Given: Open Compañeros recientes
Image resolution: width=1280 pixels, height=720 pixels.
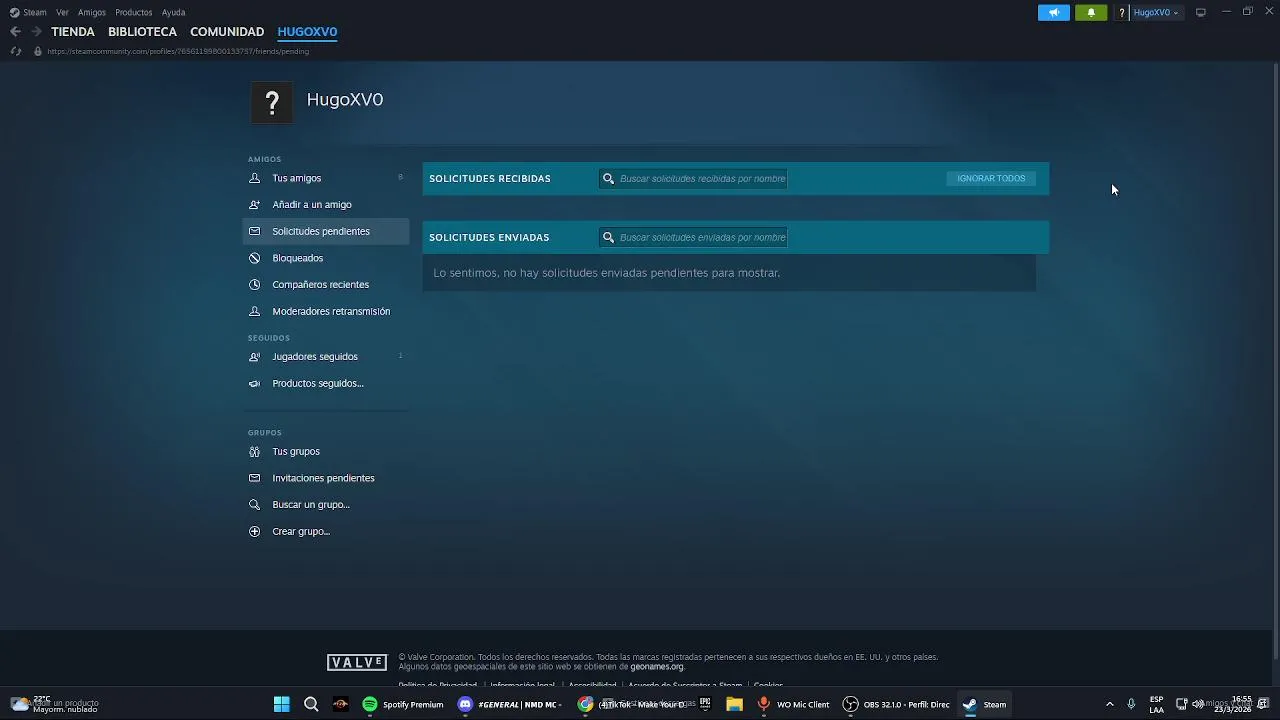Looking at the screenshot, I should pos(326,284).
